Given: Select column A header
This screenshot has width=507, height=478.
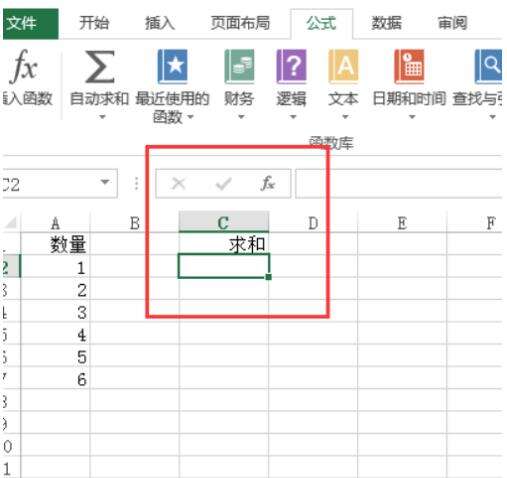Looking at the screenshot, I should (55, 223).
